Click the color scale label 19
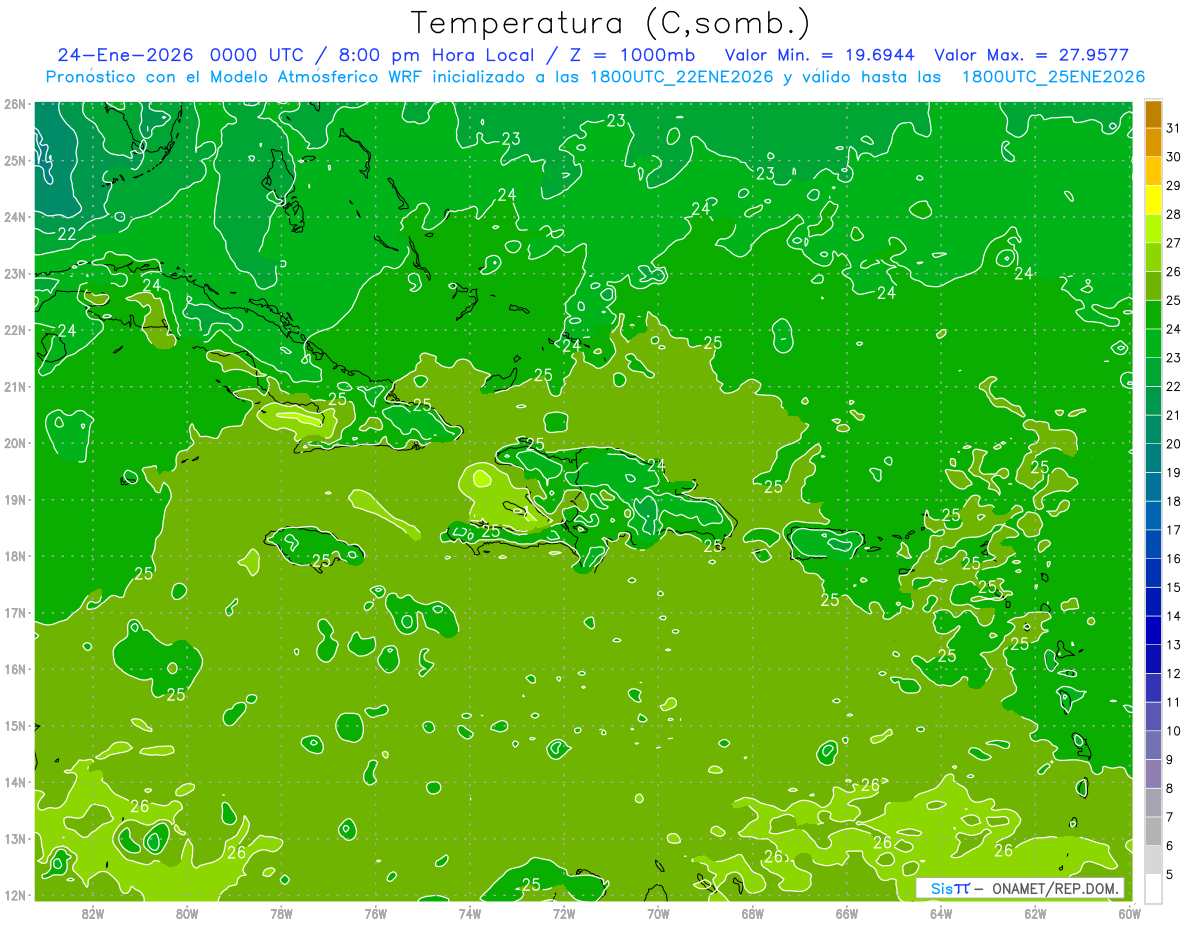 pyautogui.click(x=1173, y=473)
